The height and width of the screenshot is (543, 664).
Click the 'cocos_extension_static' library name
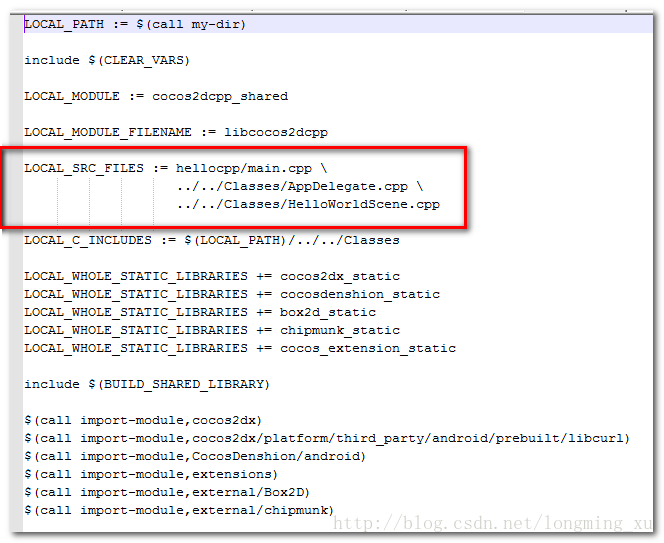(368, 349)
